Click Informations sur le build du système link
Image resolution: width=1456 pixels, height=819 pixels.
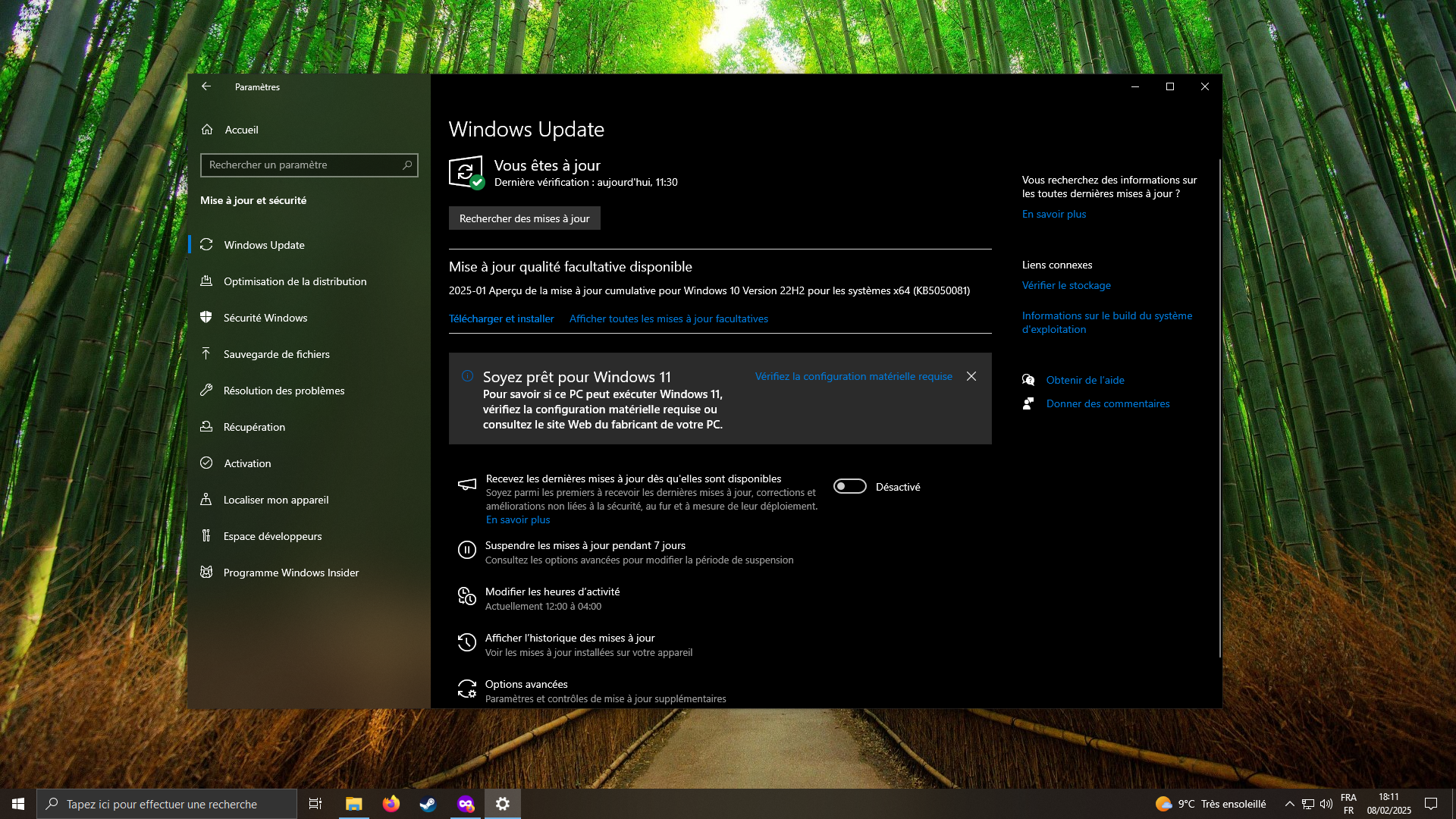[1106, 322]
